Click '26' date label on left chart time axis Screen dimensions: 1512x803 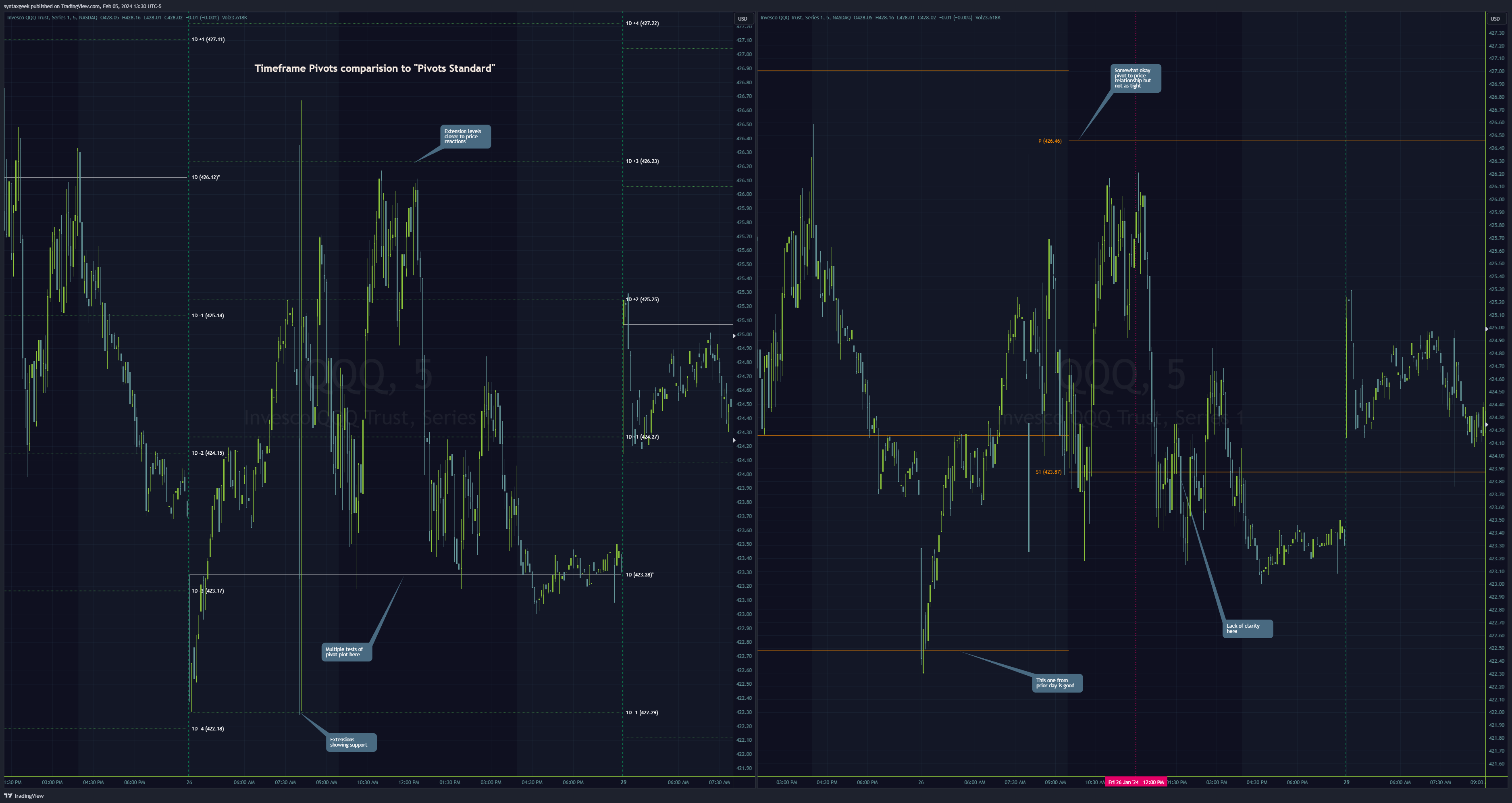point(189,782)
